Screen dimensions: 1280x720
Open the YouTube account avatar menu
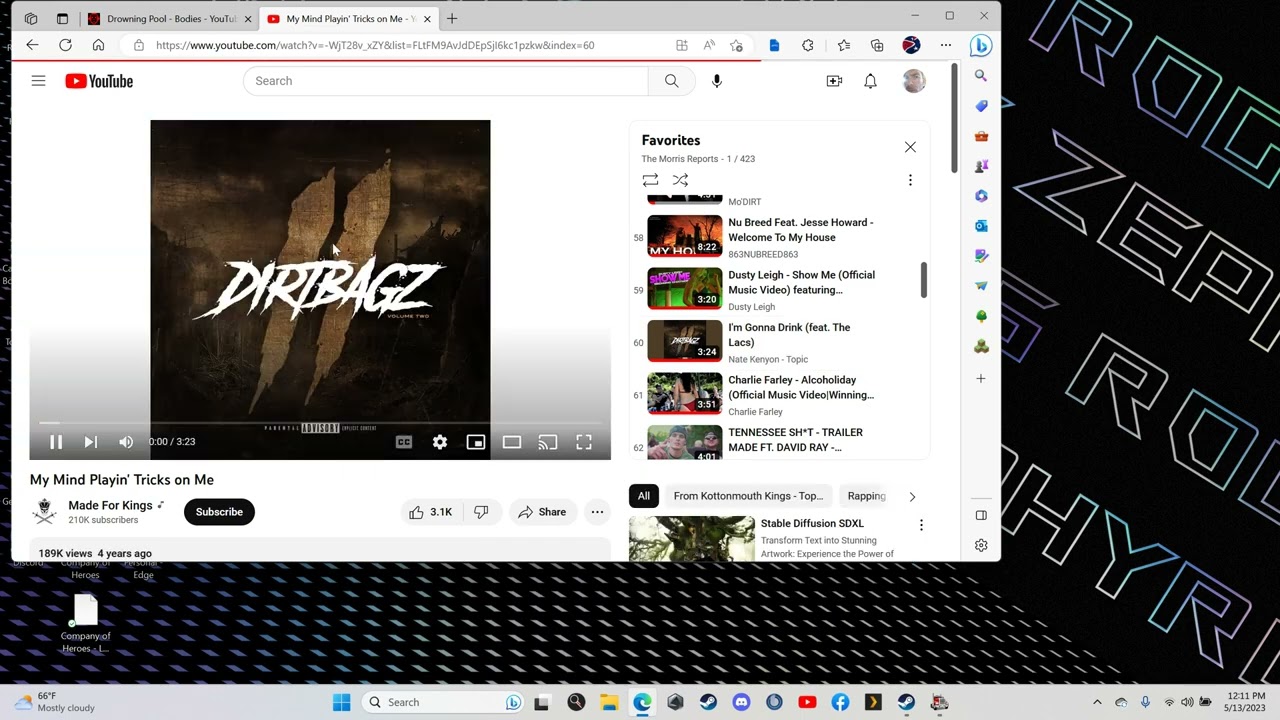[913, 81]
